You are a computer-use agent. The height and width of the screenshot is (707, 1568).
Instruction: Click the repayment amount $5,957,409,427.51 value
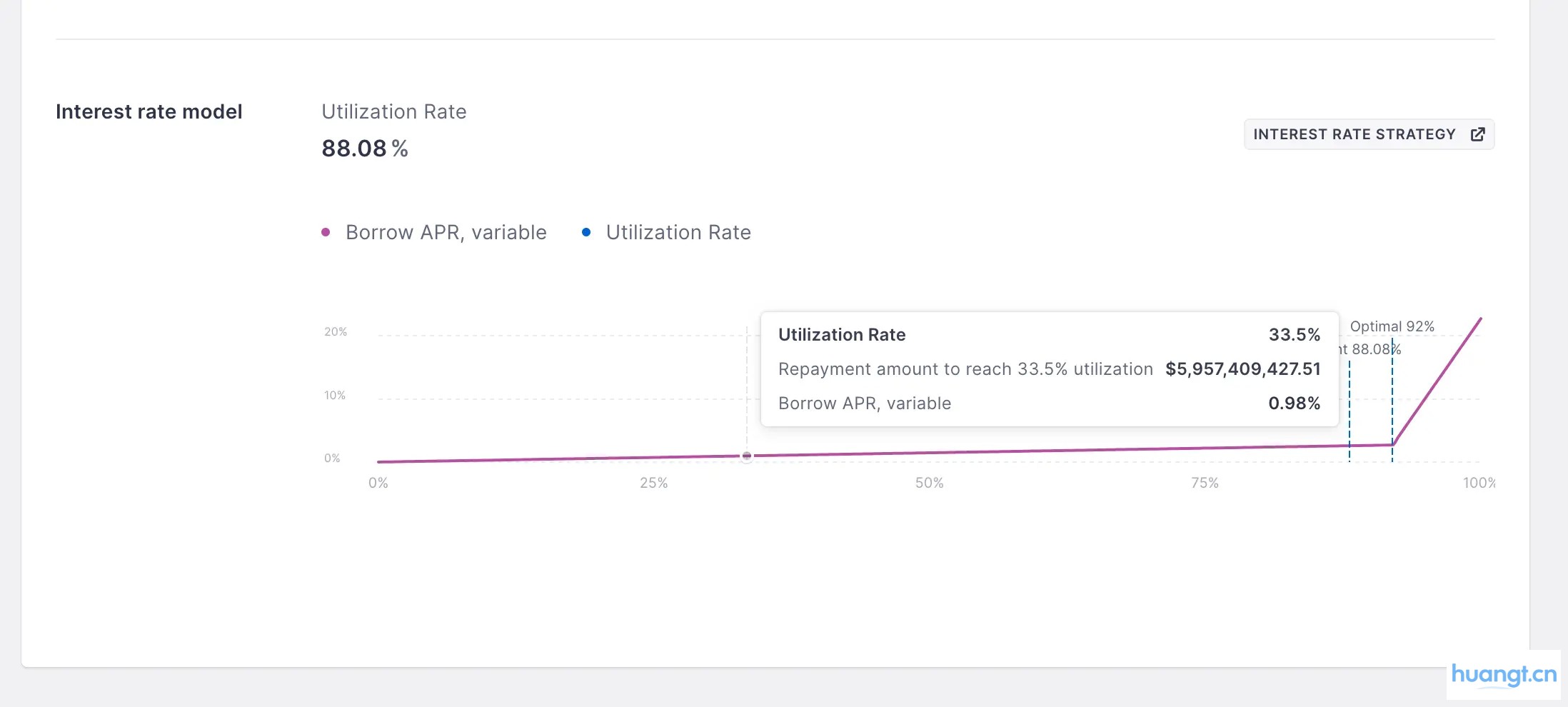click(x=1242, y=369)
